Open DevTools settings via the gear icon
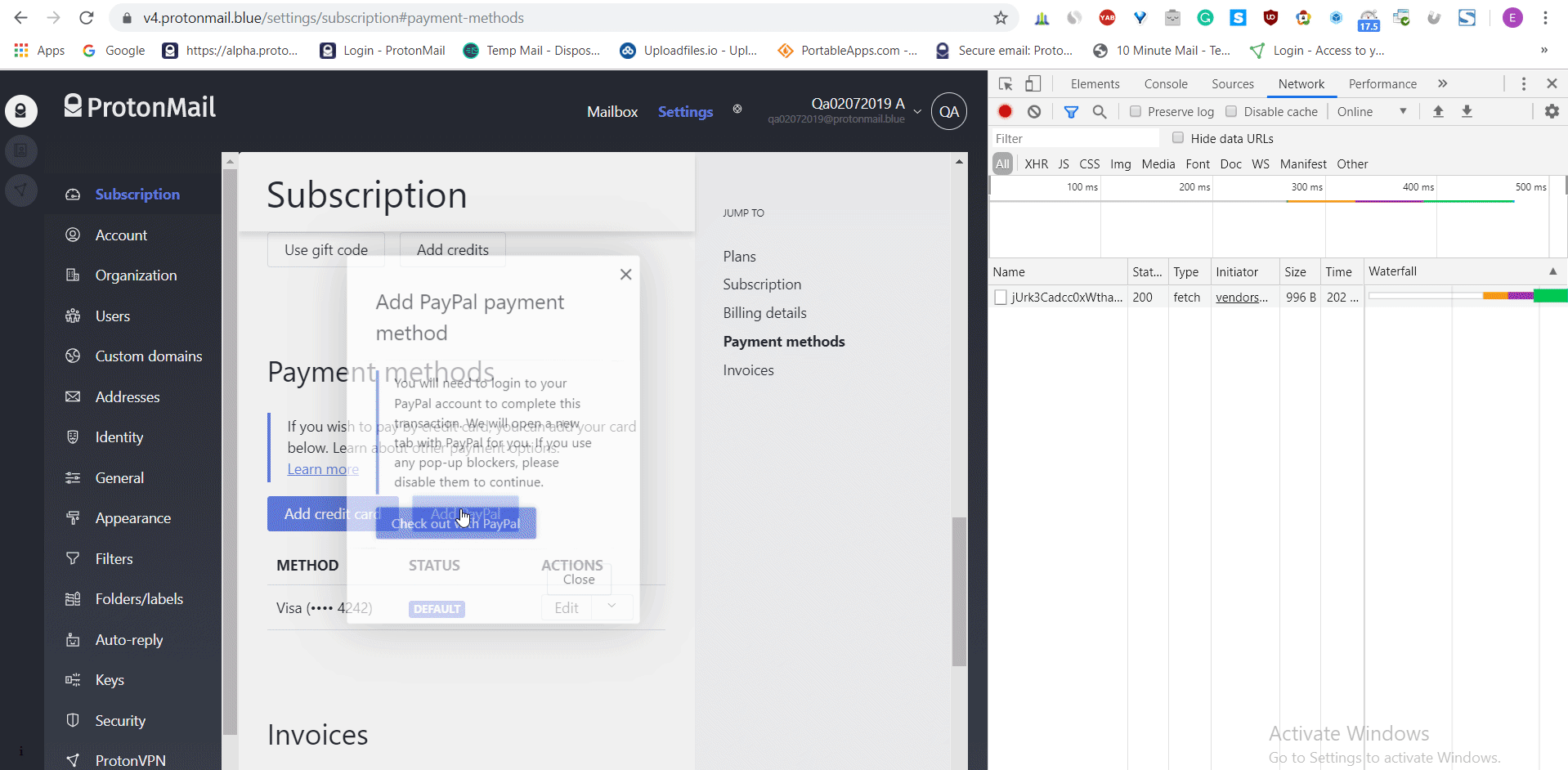Screen dimensions: 1568x770 [x=1552, y=111]
